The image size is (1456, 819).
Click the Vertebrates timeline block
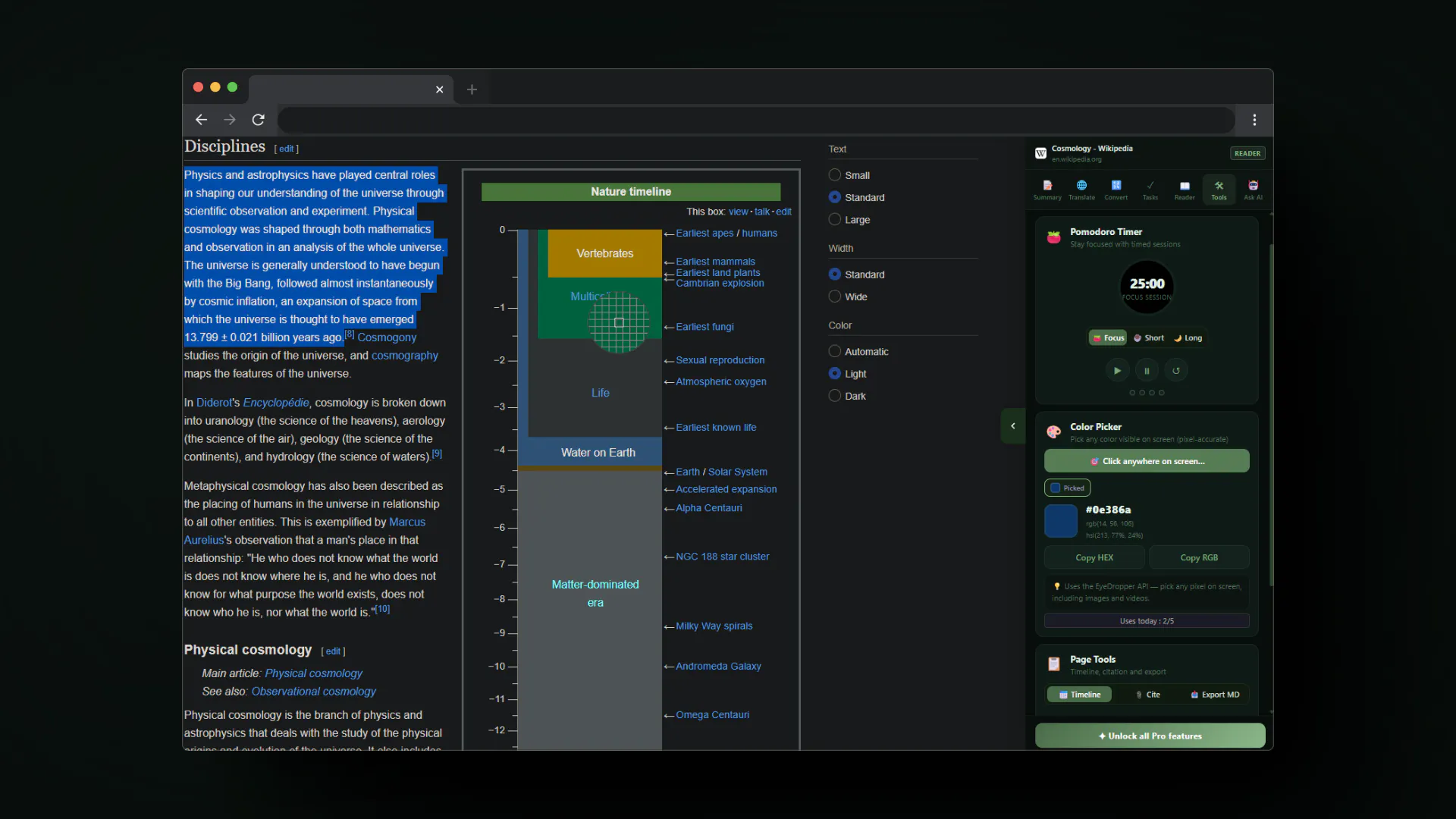(604, 253)
